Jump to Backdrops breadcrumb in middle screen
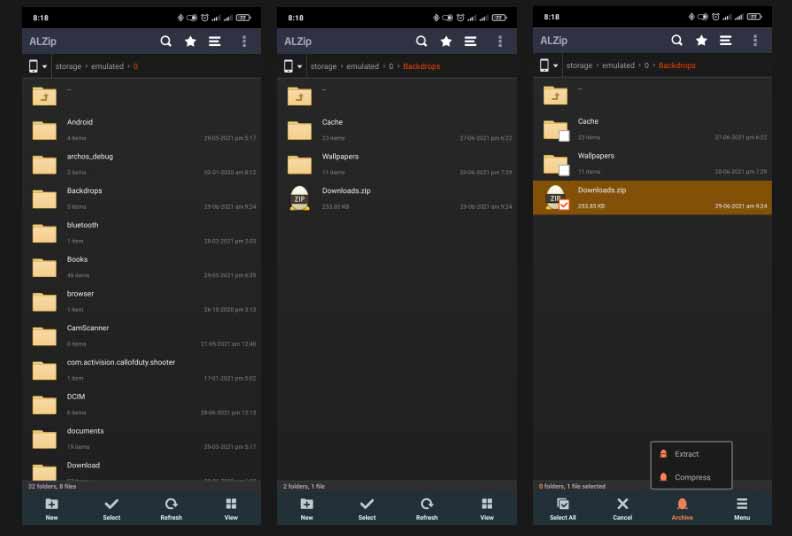Image resolution: width=792 pixels, height=536 pixels. (421, 66)
